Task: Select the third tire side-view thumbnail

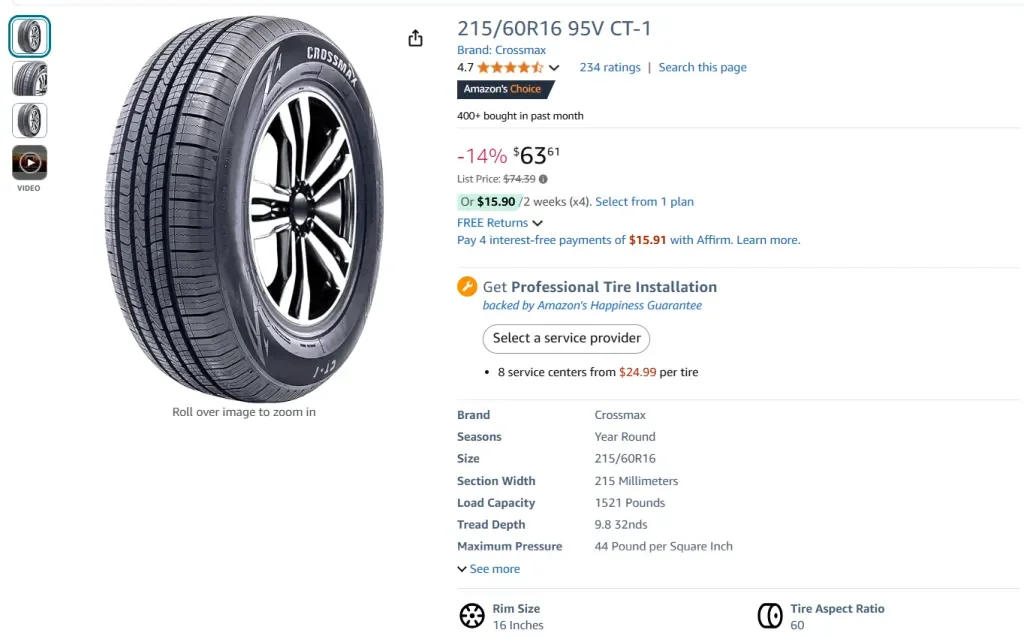Action: click(30, 120)
